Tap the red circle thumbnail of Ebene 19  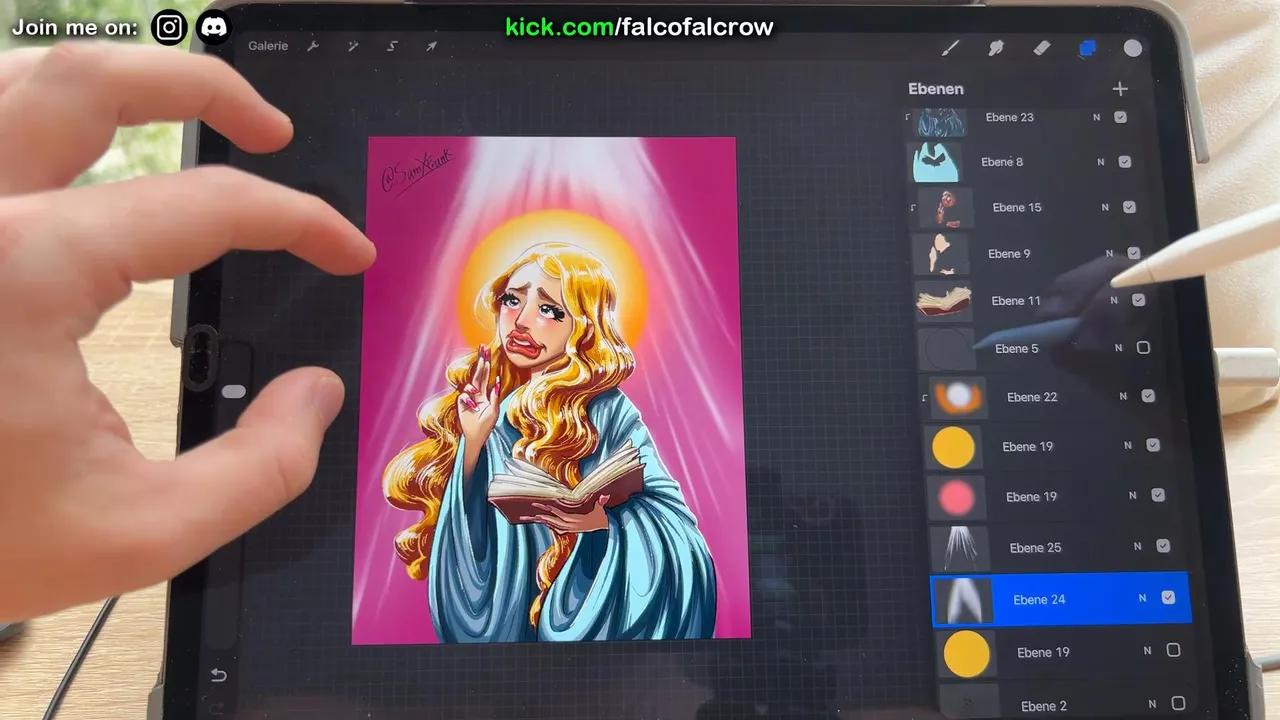957,497
